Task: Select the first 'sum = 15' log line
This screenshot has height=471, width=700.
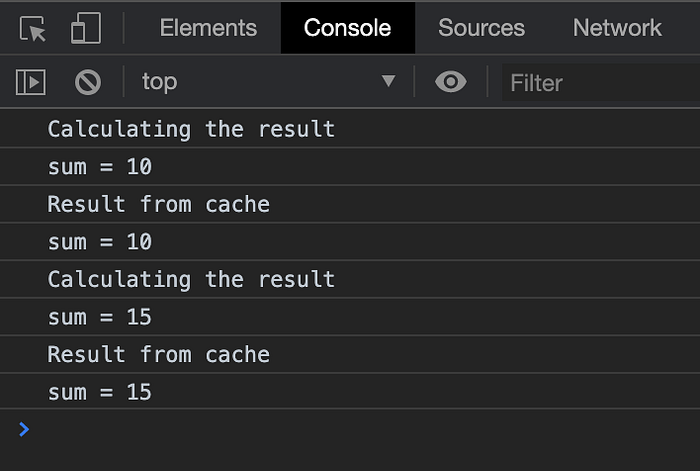Action: tap(100, 317)
